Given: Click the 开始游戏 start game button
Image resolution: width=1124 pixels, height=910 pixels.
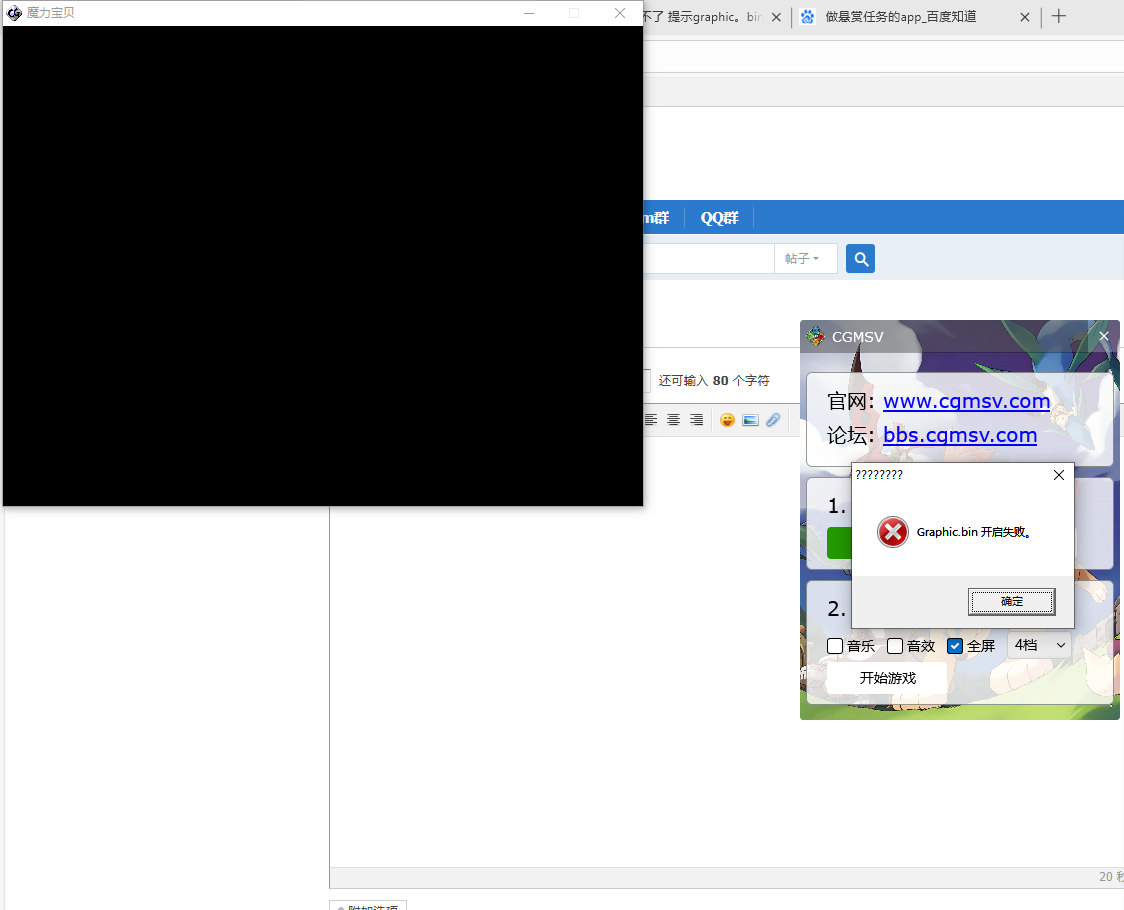Looking at the screenshot, I should click(x=887, y=678).
